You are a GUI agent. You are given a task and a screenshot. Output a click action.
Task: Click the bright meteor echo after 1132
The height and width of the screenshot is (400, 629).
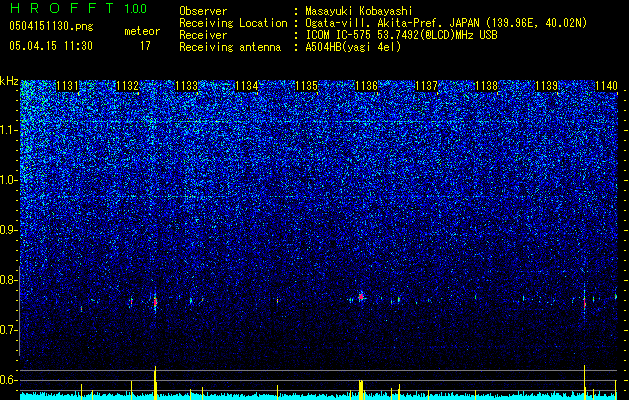[155, 302]
